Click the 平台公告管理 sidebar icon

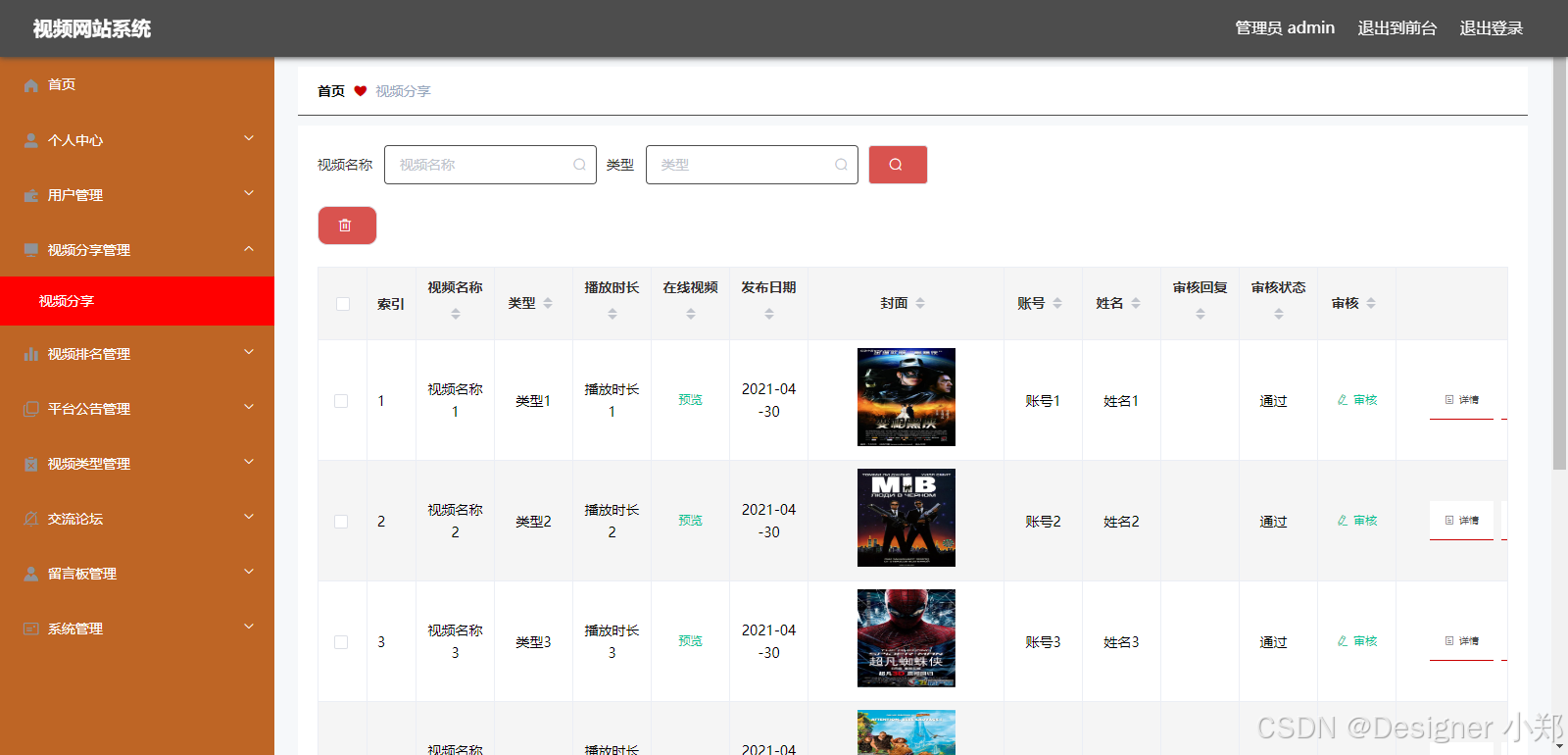click(x=31, y=409)
